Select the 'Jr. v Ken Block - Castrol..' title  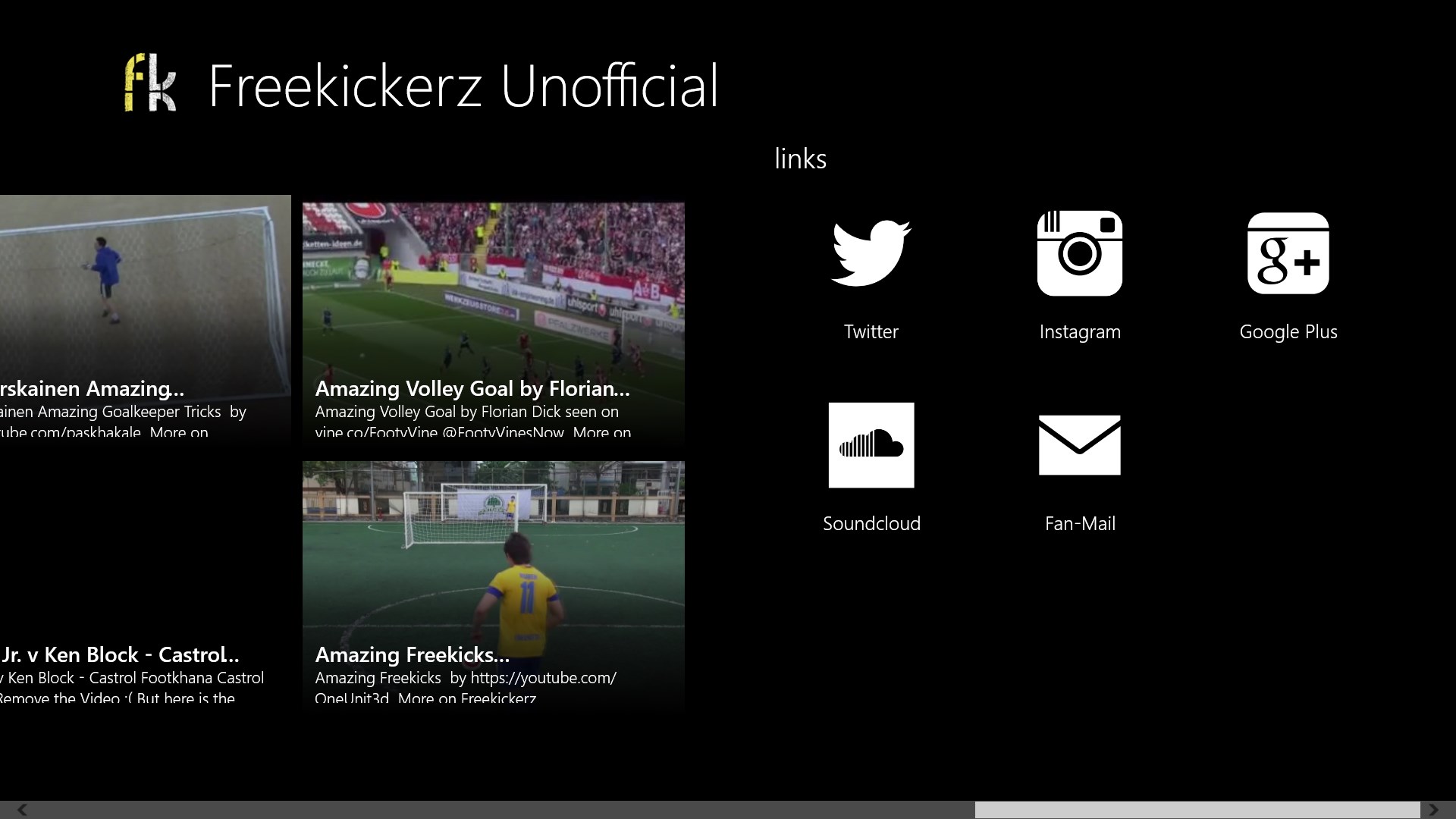[x=120, y=654]
